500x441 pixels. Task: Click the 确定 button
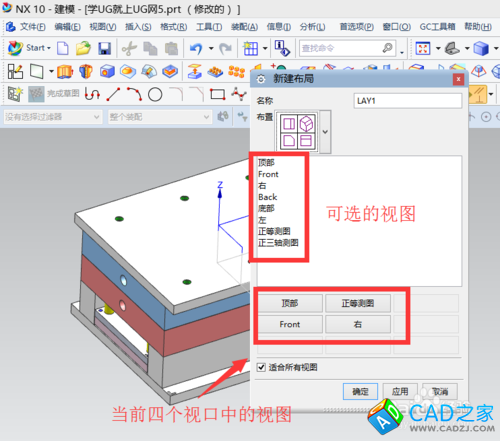coord(360,391)
